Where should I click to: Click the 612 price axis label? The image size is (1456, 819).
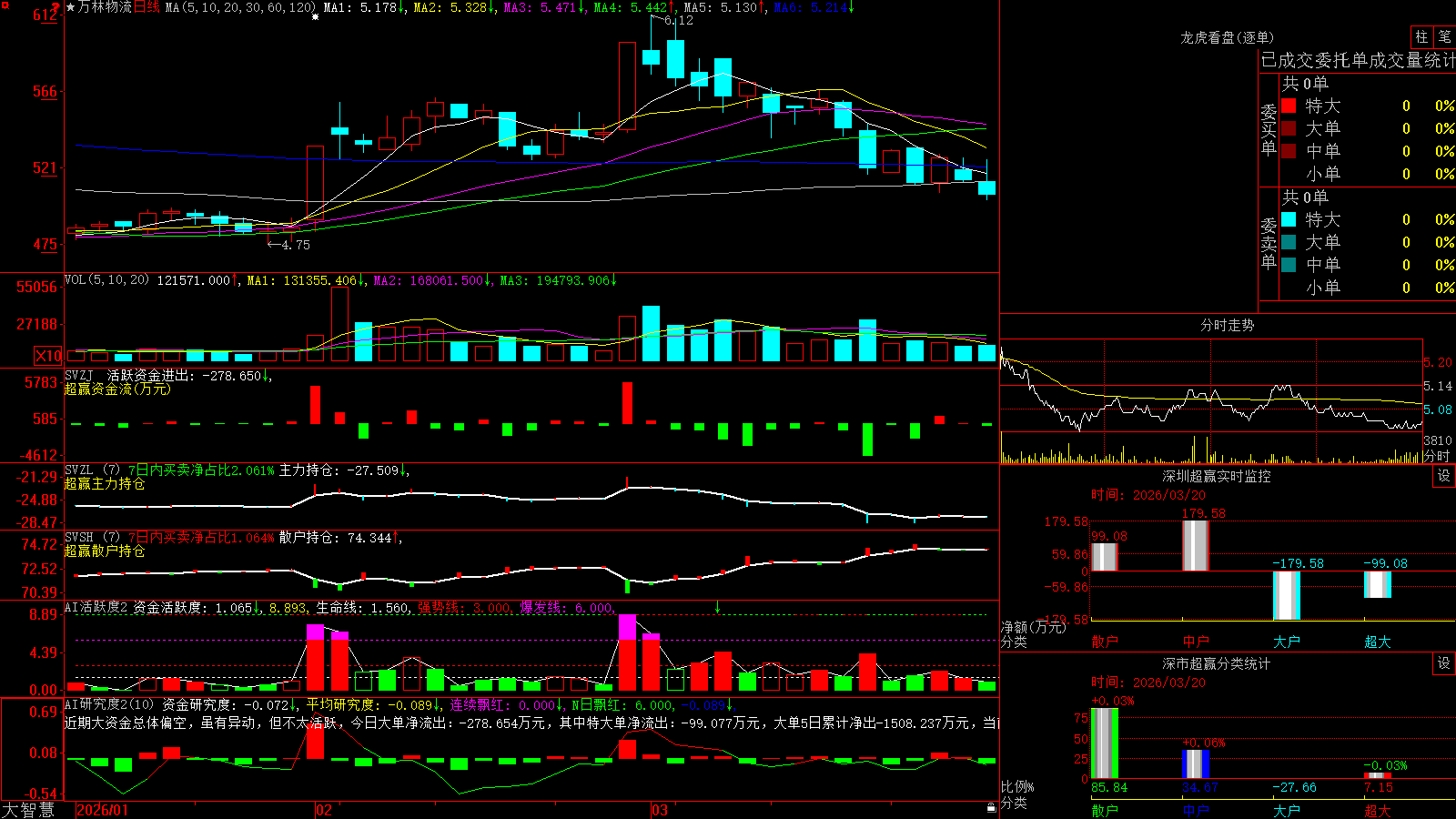click(45, 15)
